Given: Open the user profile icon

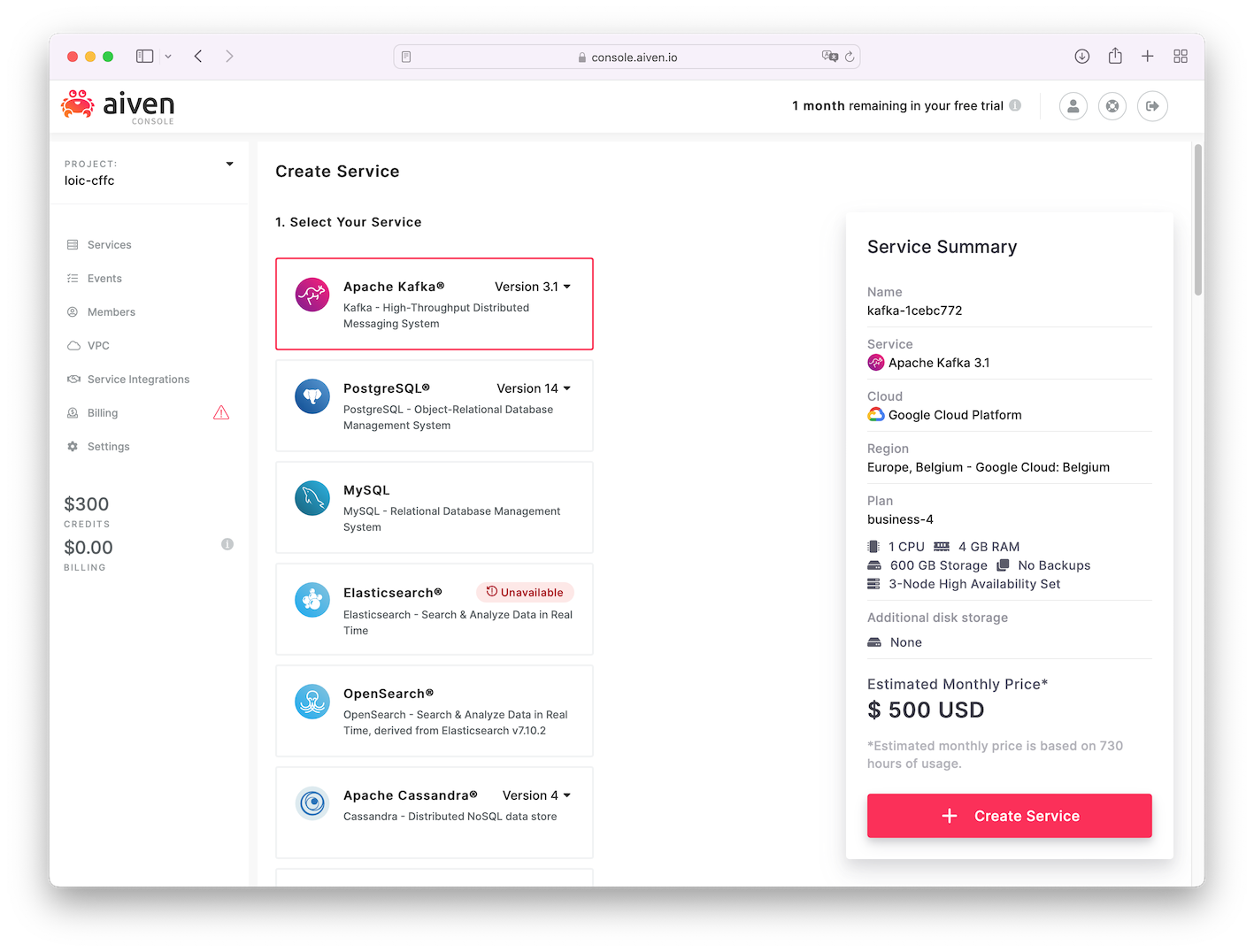Looking at the screenshot, I should coord(1073,106).
